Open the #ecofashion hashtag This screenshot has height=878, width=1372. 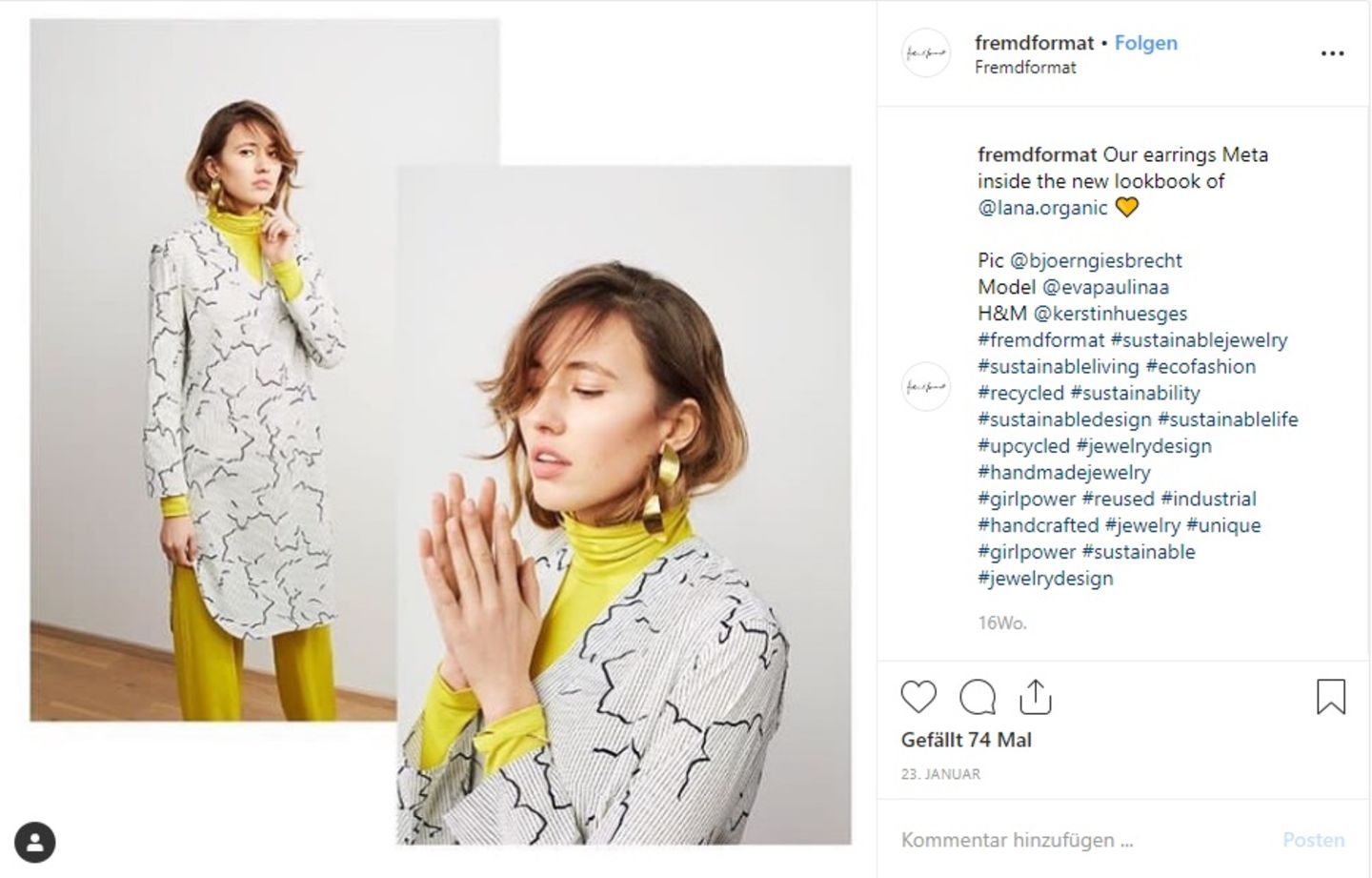tap(1200, 367)
